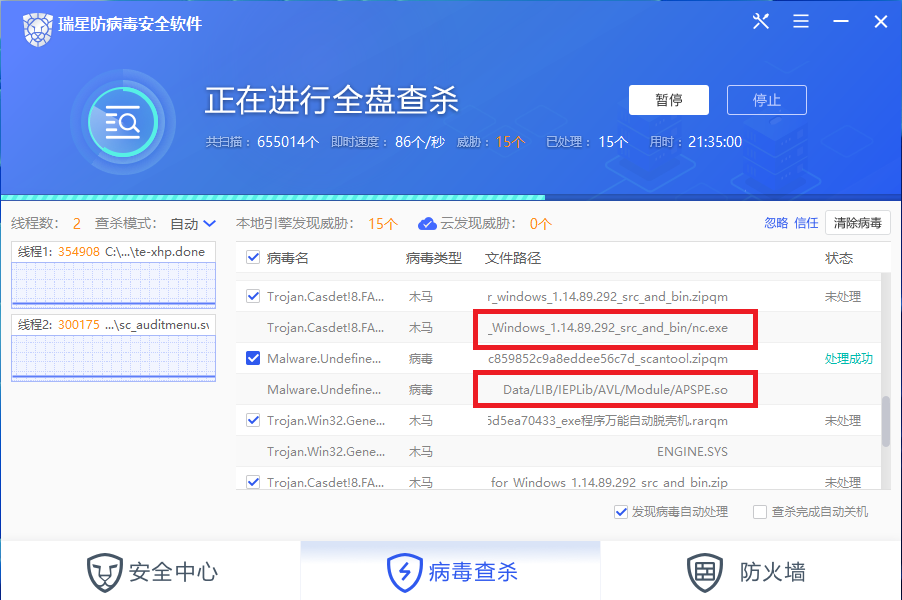Switch to the 防火墙 tab
This screenshot has height=600, width=902.
tap(751, 571)
